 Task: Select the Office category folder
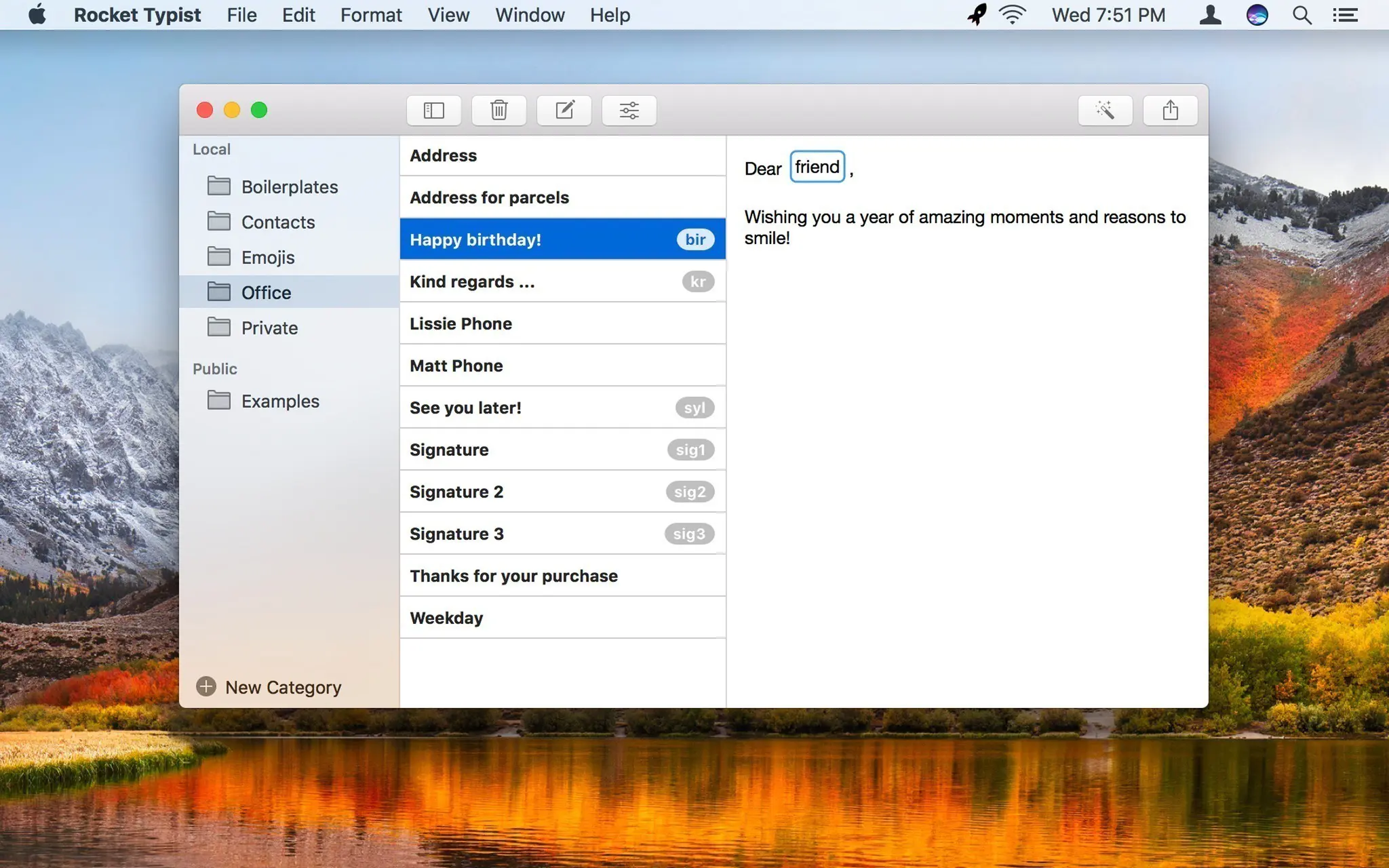[x=266, y=292]
